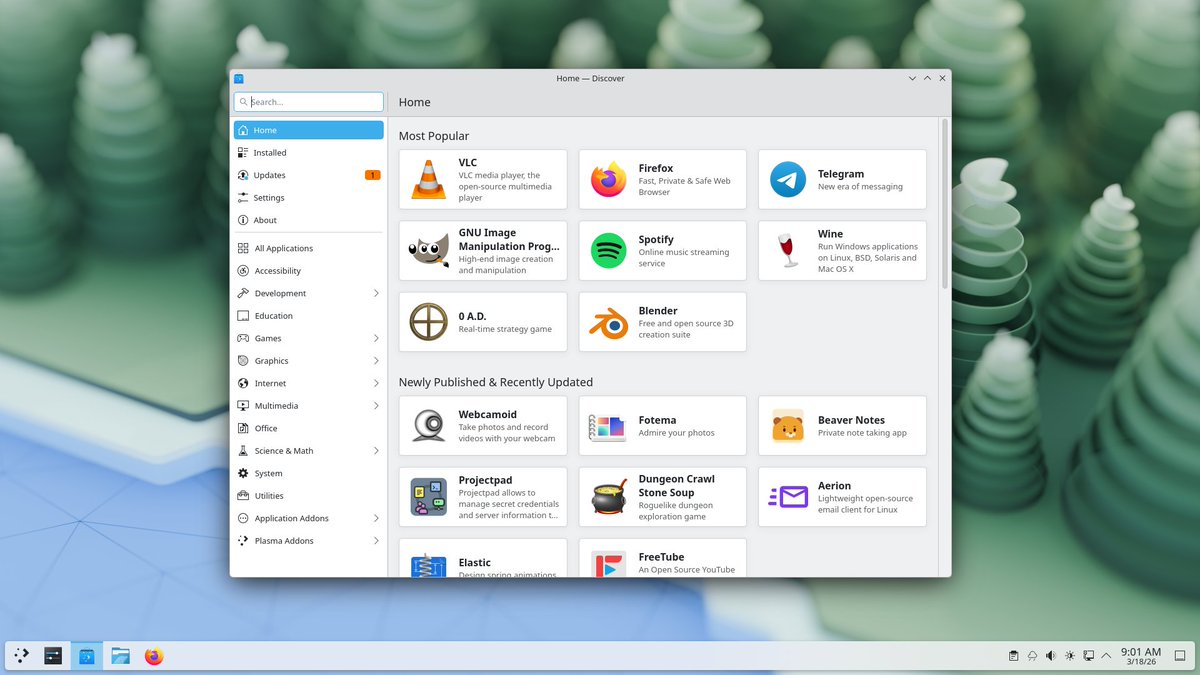The height and width of the screenshot is (675, 1200).
Task: Click the Discover window title icon
Action: click(x=239, y=78)
